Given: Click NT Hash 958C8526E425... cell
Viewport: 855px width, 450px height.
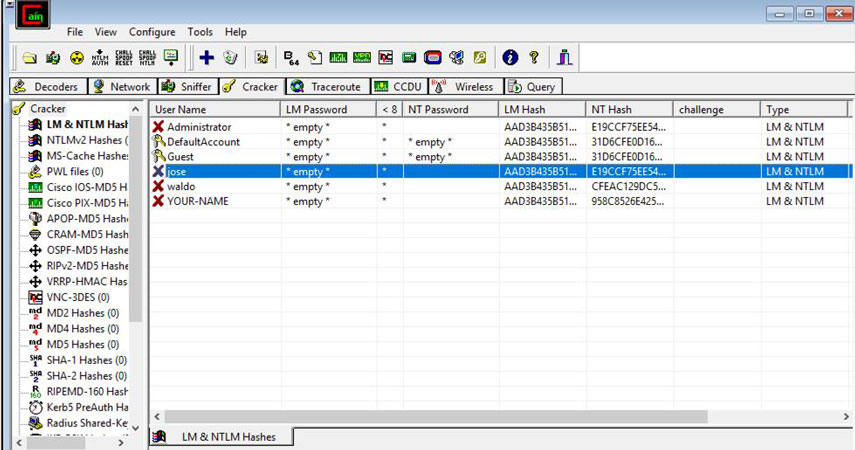Looking at the screenshot, I should click(628, 201).
